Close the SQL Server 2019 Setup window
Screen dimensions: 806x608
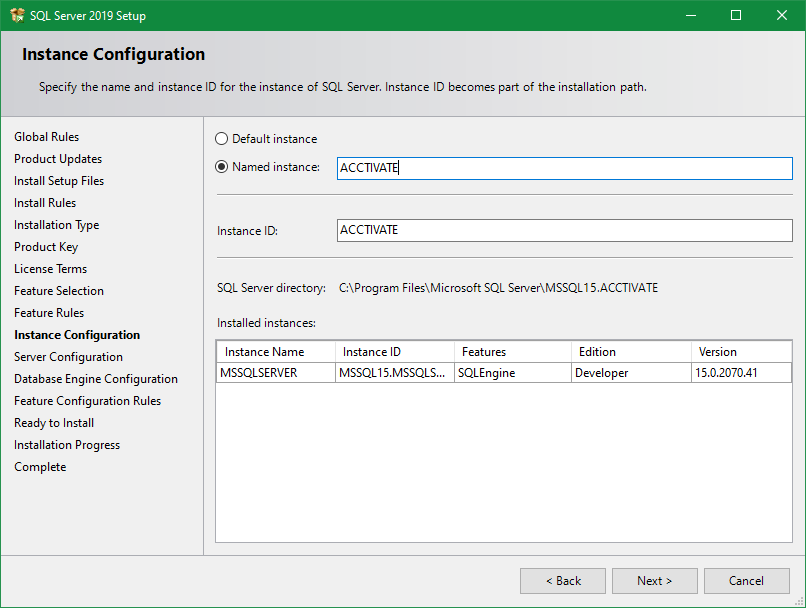coord(782,15)
